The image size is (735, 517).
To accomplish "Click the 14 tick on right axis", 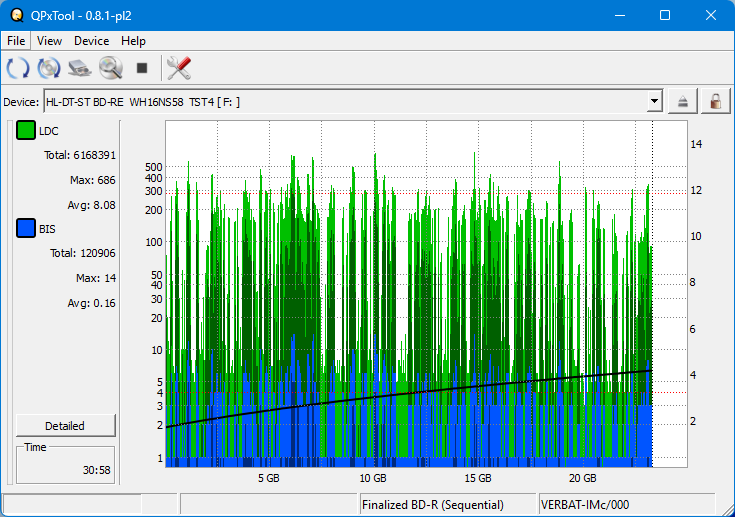I will 696,144.
